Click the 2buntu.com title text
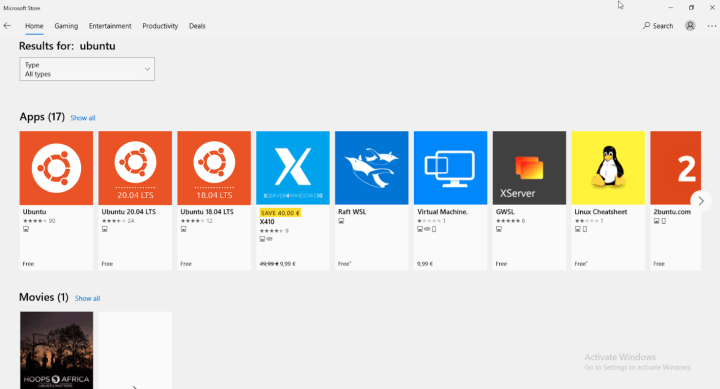Image resolution: width=720 pixels, height=389 pixels. (672, 212)
